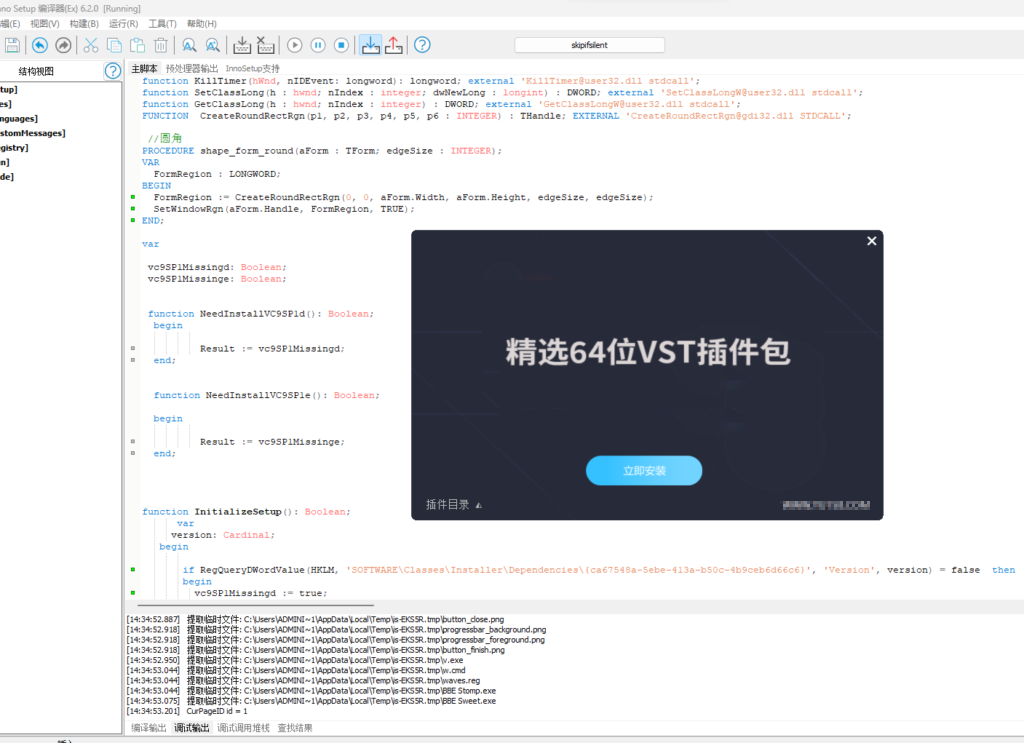Switch to the InnoSetup支持 tab
Screen dimensions: 1024x743
point(253,68)
